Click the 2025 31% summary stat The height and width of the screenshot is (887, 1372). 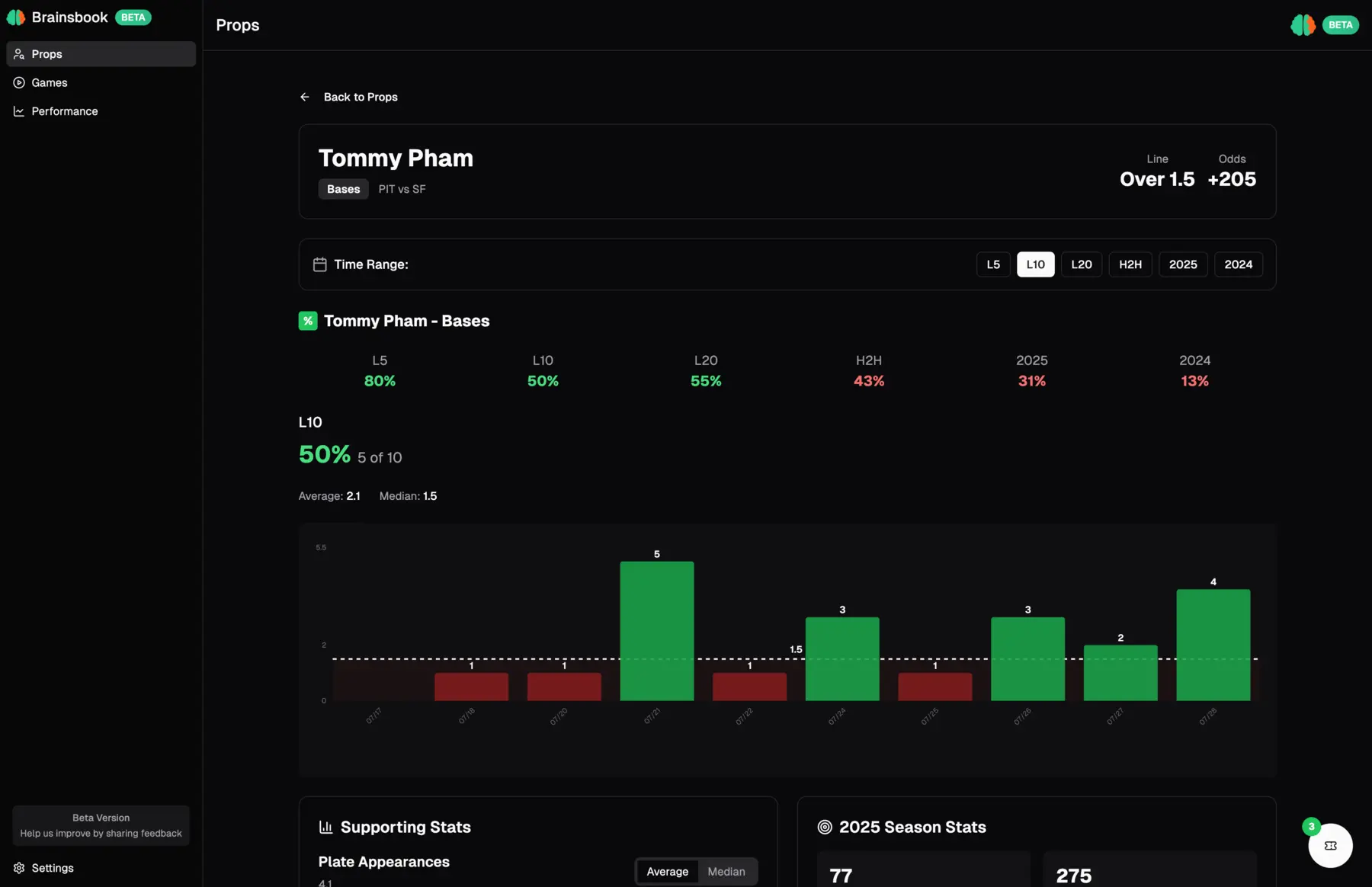[1032, 370]
